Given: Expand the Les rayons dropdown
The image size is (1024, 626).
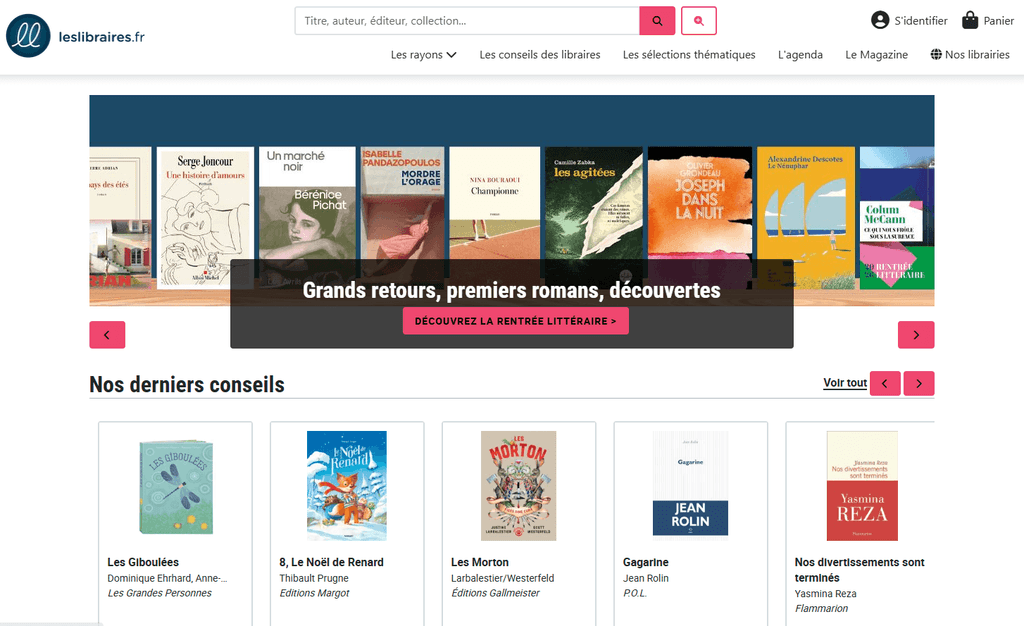Looking at the screenshot, I should [423, 55].
